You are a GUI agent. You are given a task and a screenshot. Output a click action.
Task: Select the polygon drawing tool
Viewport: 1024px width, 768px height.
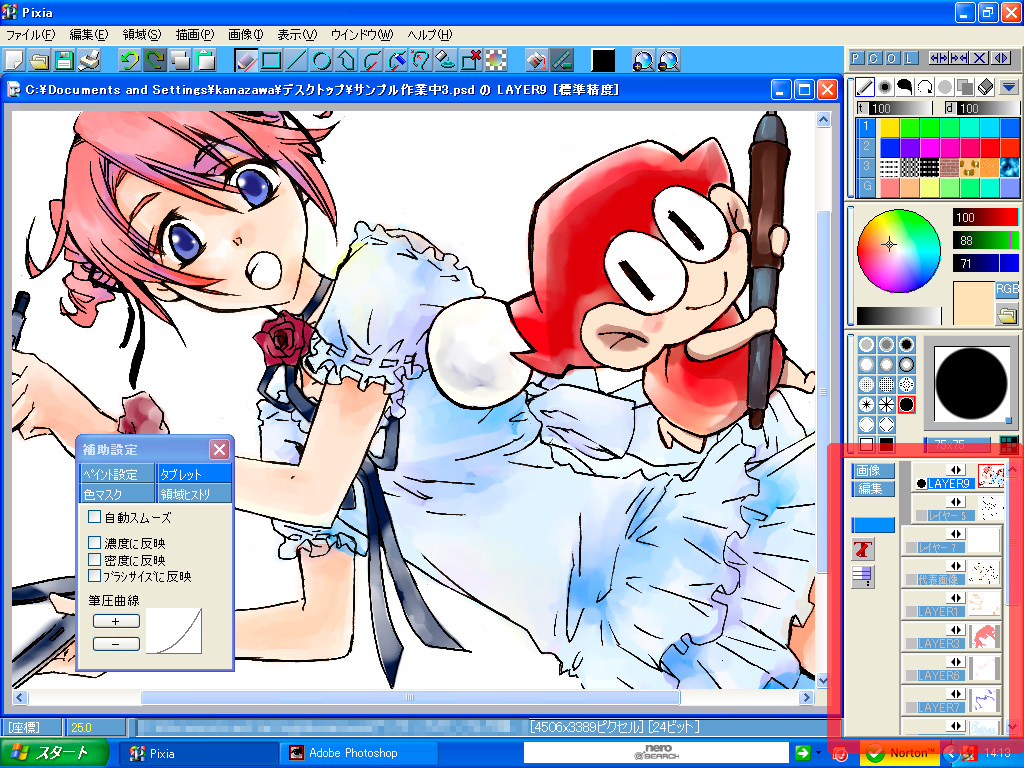346,61
